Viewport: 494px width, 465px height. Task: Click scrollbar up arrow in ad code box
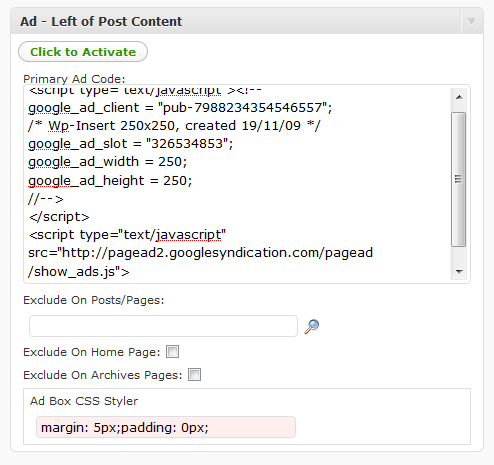tap(459, 97)
